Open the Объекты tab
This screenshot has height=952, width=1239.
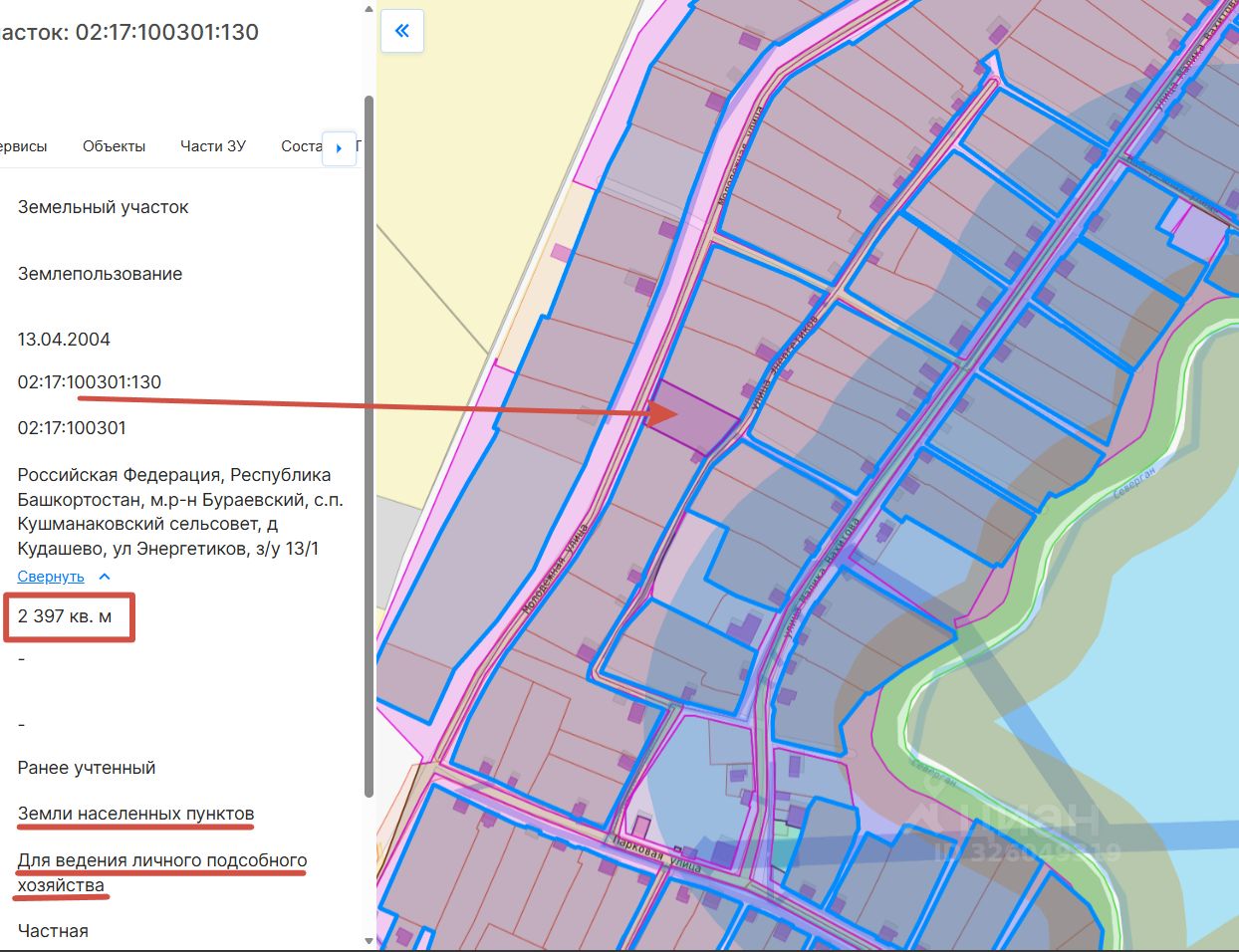pyautogui.click(x=114, y=146)
